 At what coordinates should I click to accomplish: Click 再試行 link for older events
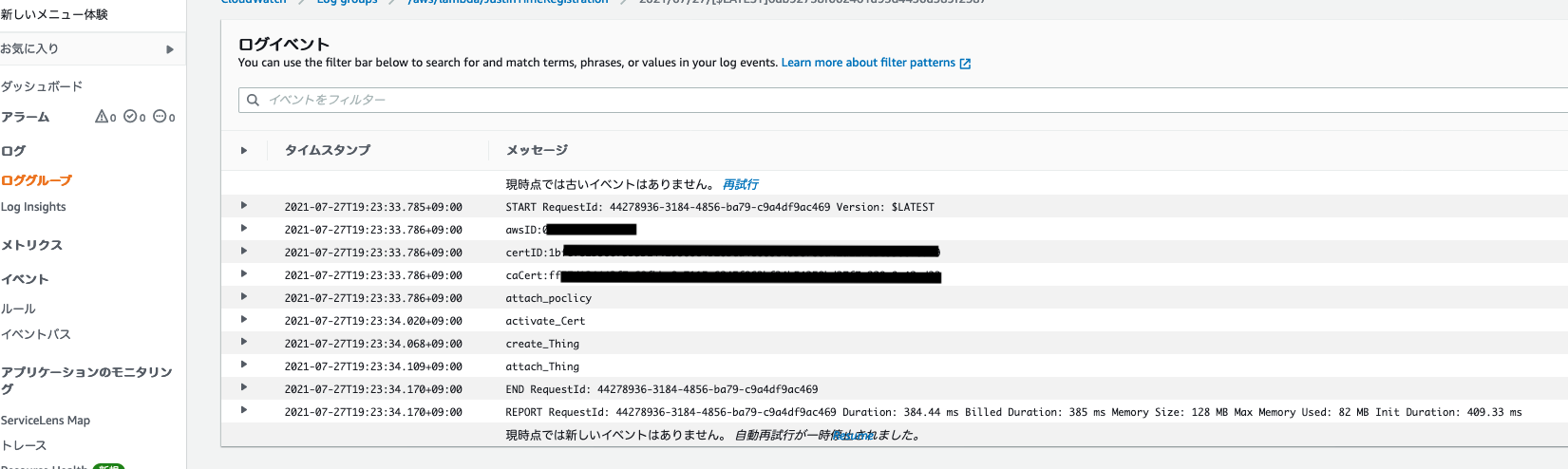(x=740, y=184)
